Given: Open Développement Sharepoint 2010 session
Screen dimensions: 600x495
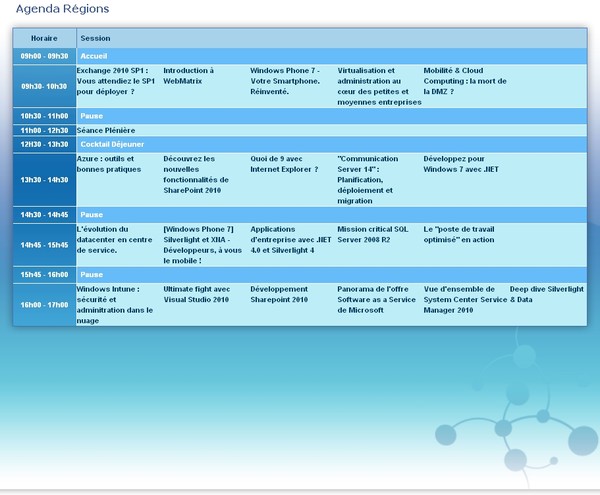Looking at the screenshot, I should tap(279, 294).
